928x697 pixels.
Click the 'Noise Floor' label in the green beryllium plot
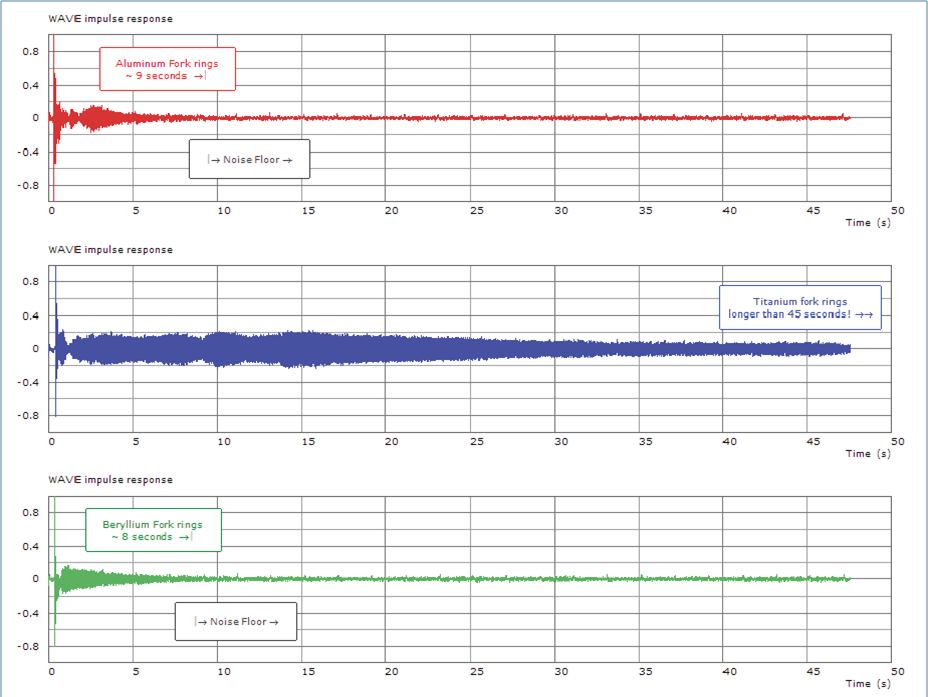(x=236, y=621)
